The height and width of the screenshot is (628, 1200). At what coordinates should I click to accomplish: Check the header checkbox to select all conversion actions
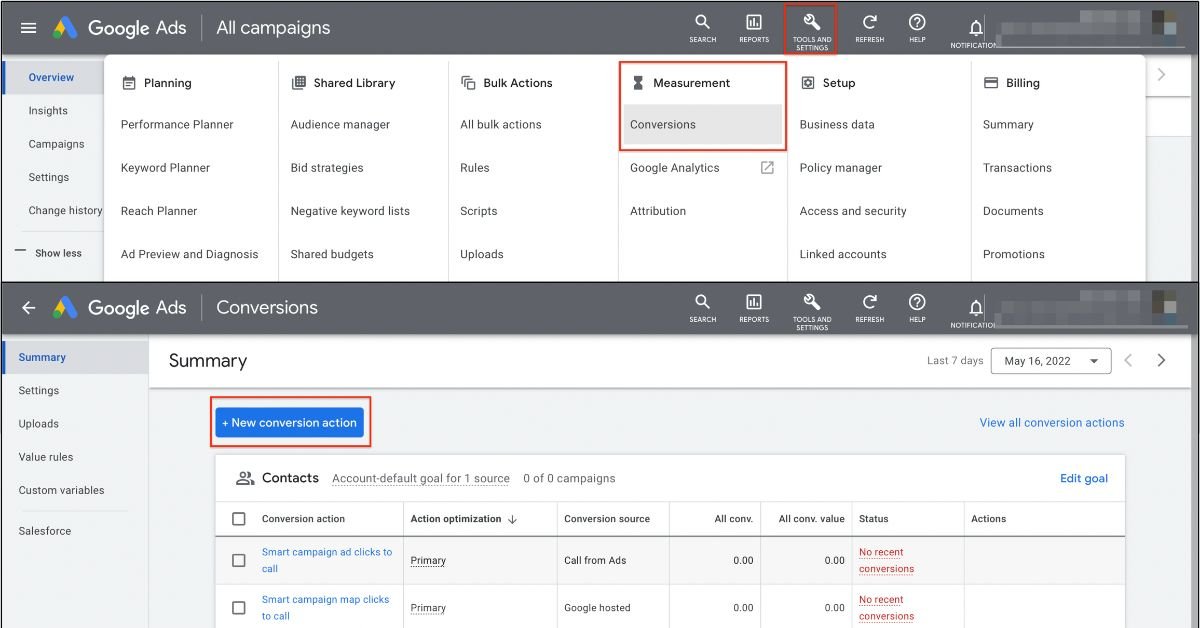237,519
